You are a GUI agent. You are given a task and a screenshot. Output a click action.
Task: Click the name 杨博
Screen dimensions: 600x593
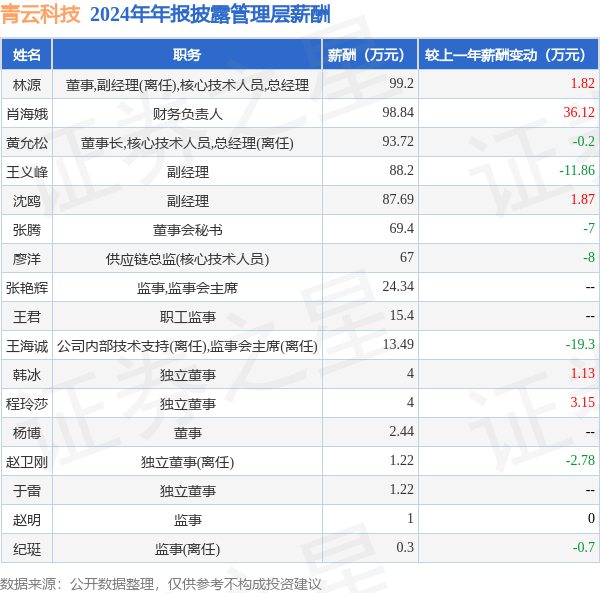pyautogui.click(x=26, y=433)
